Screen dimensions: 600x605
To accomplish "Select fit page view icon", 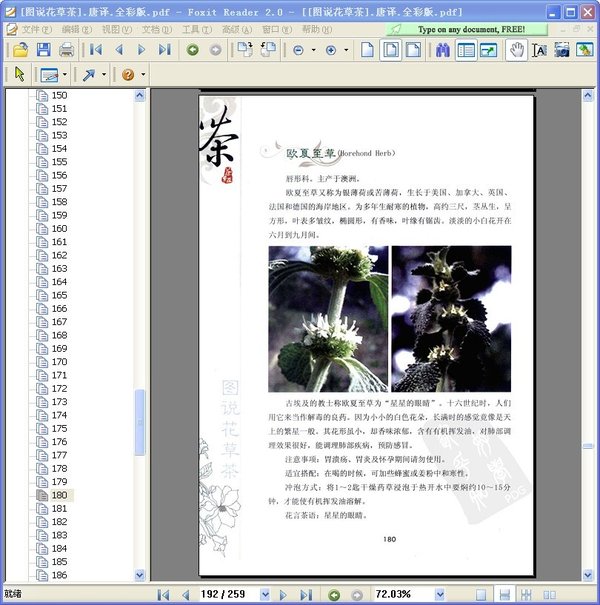I will click(390, 50).
